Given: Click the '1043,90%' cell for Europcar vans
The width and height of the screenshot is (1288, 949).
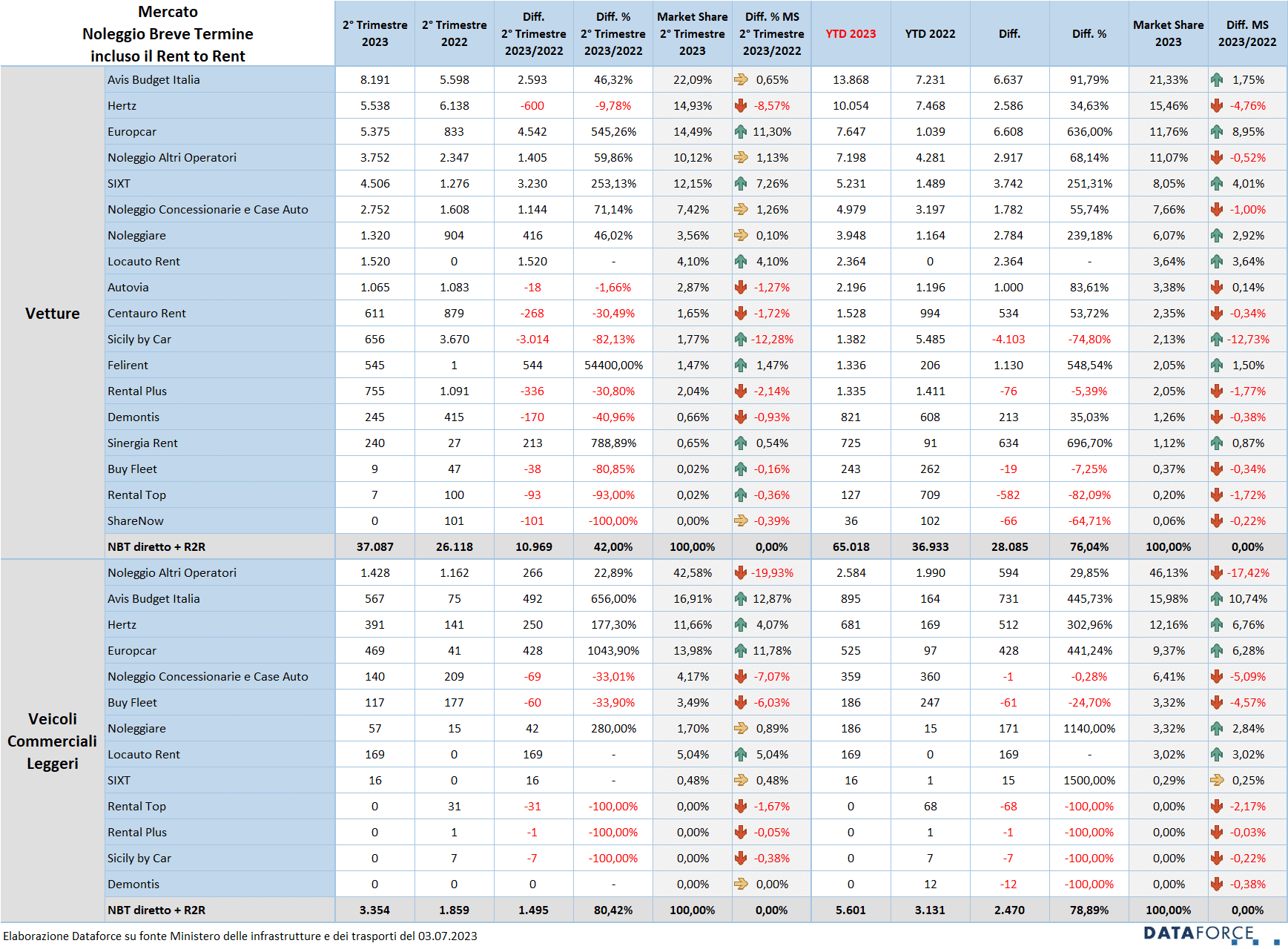Looking at the screenshot, I should (x=613, y=650).
